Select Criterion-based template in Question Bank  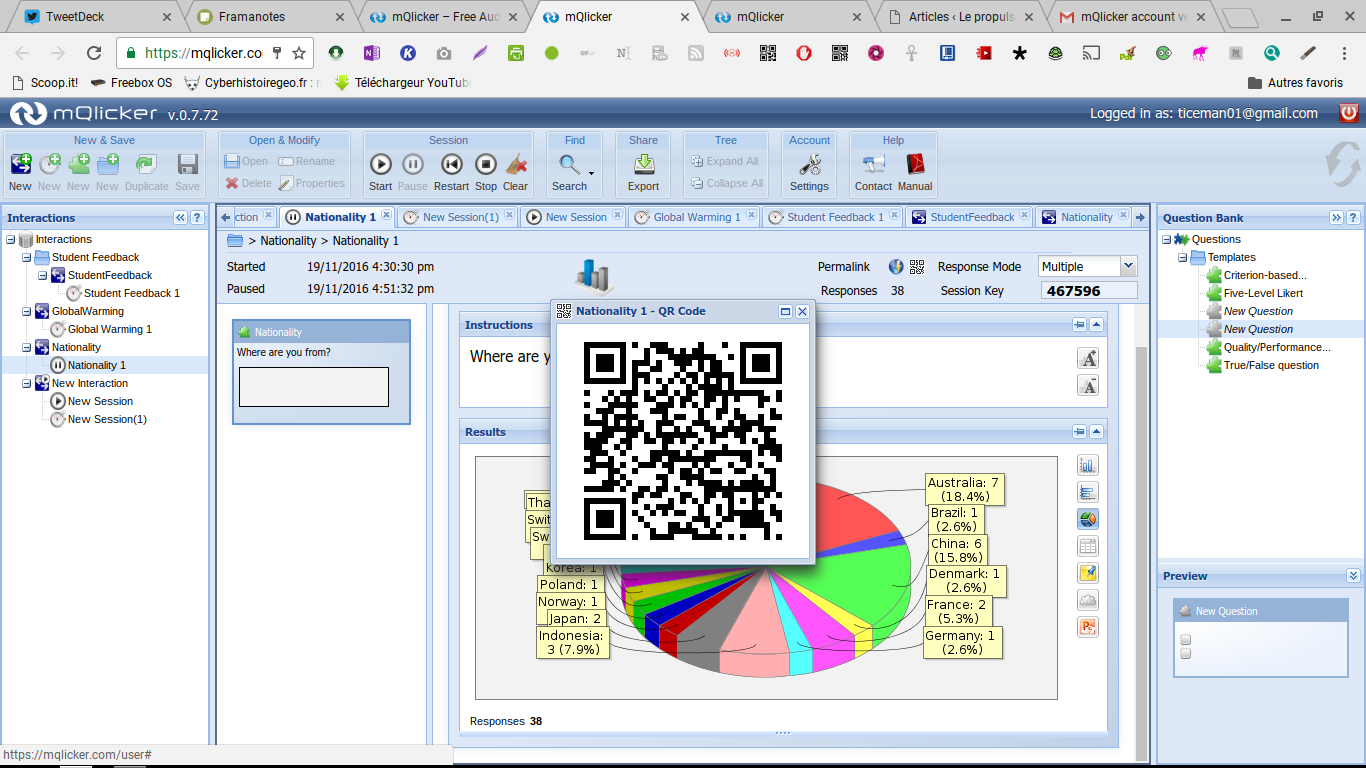point(1265,275)
